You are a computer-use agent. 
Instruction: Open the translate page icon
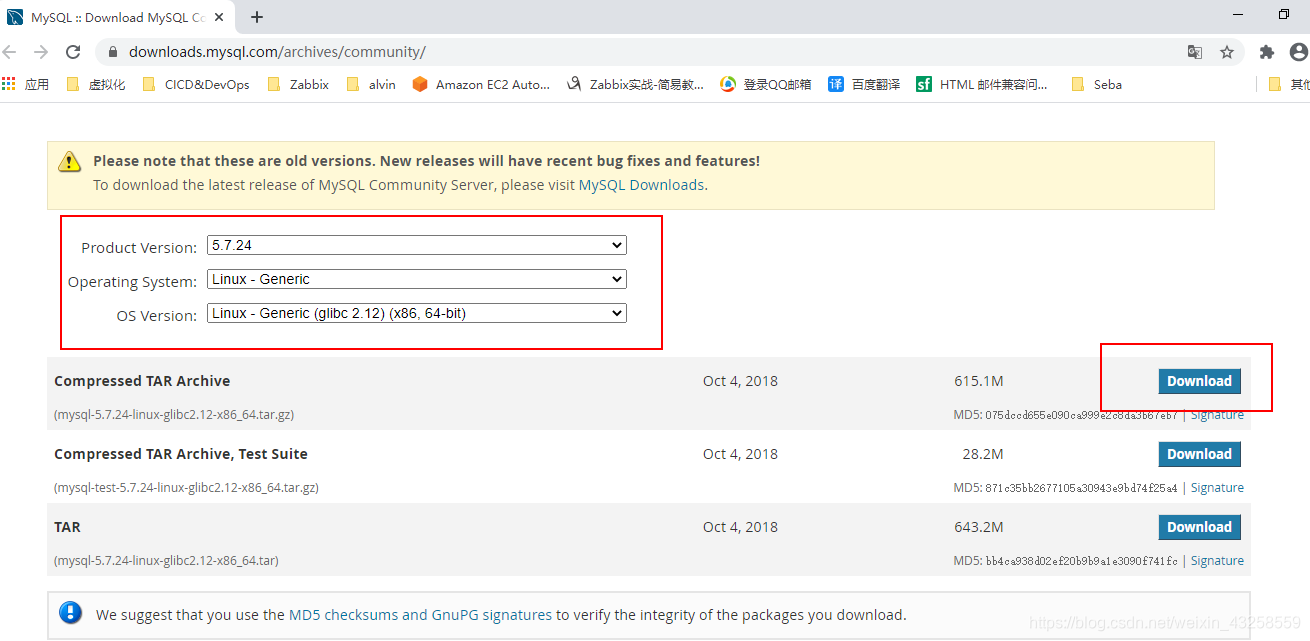1195,52
